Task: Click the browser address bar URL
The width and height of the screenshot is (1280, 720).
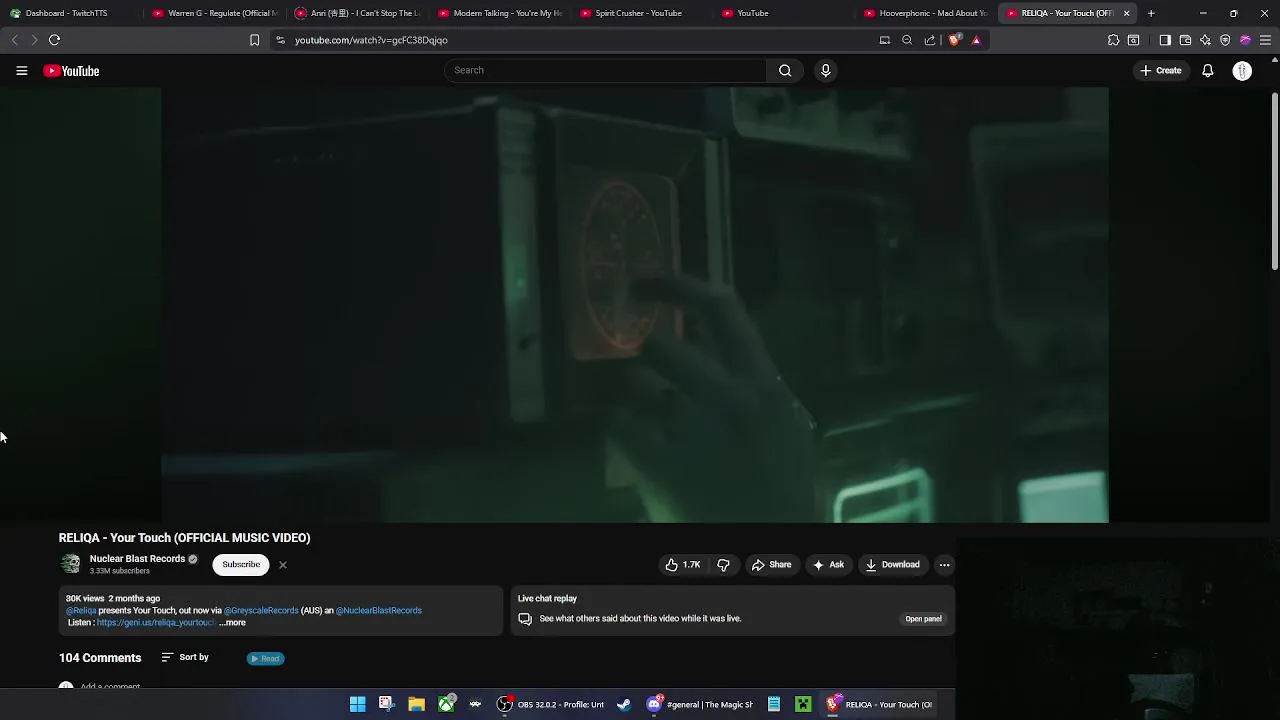Action: tap(371, 40)
